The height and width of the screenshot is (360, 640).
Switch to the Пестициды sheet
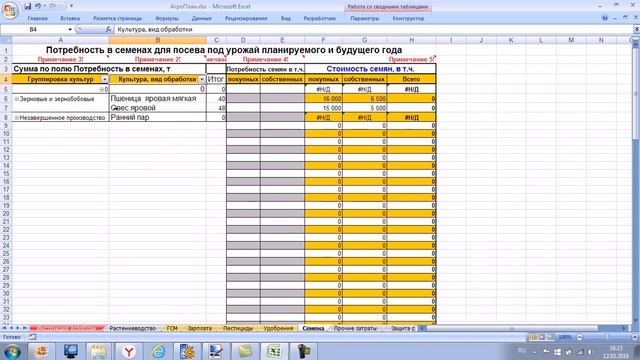tap(238, 328)
